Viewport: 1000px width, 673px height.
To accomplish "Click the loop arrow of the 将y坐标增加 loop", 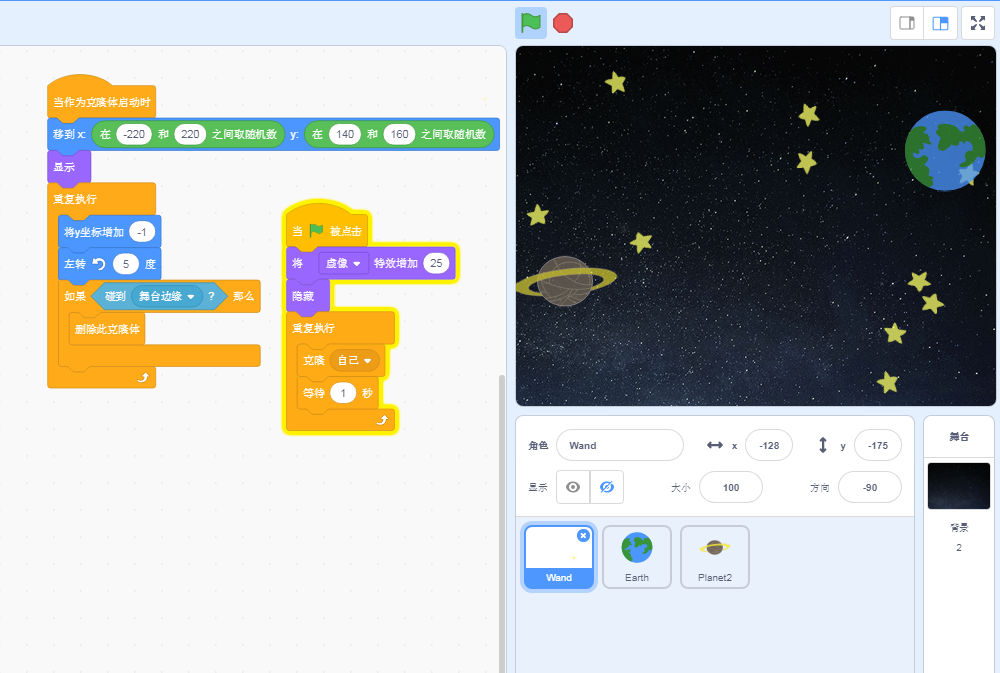I will (x=143, y=378).
